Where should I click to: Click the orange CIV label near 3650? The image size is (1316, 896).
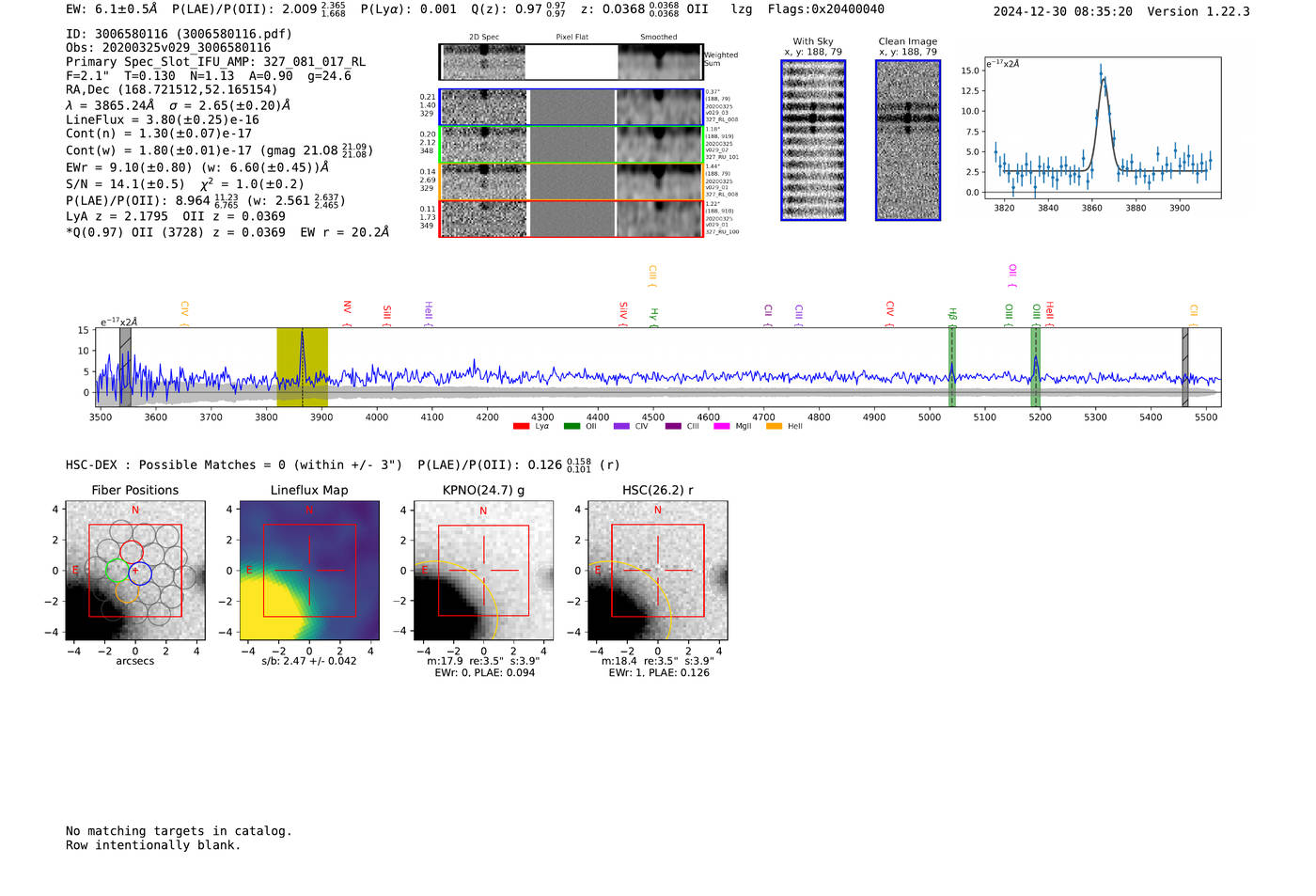(184, 314)
